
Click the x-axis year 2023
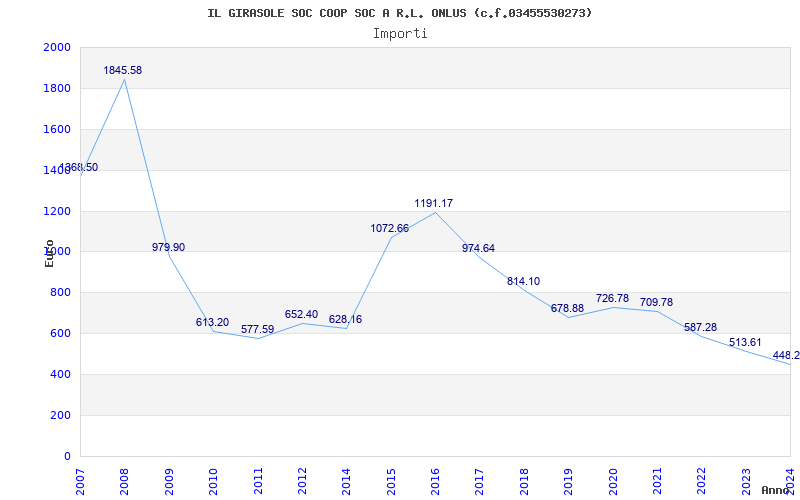point(746,482)
